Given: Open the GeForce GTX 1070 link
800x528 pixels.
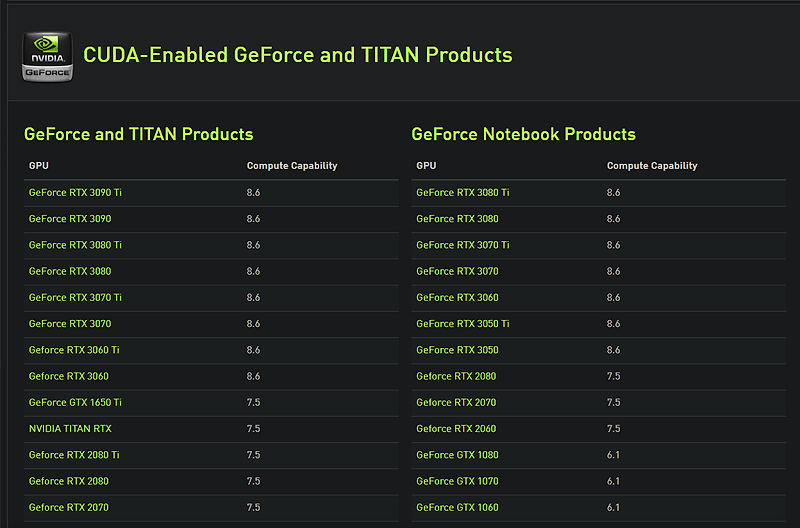Looking at the screenshot, I should click(457, 482).
